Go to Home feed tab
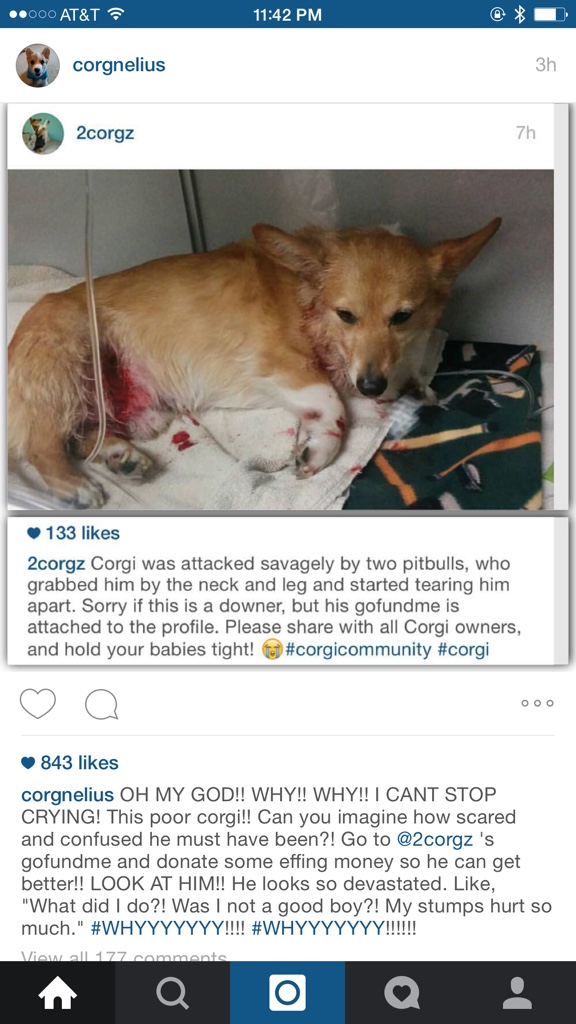The height and width of the screenshot is (1024, 576). [x=57, y=993]
